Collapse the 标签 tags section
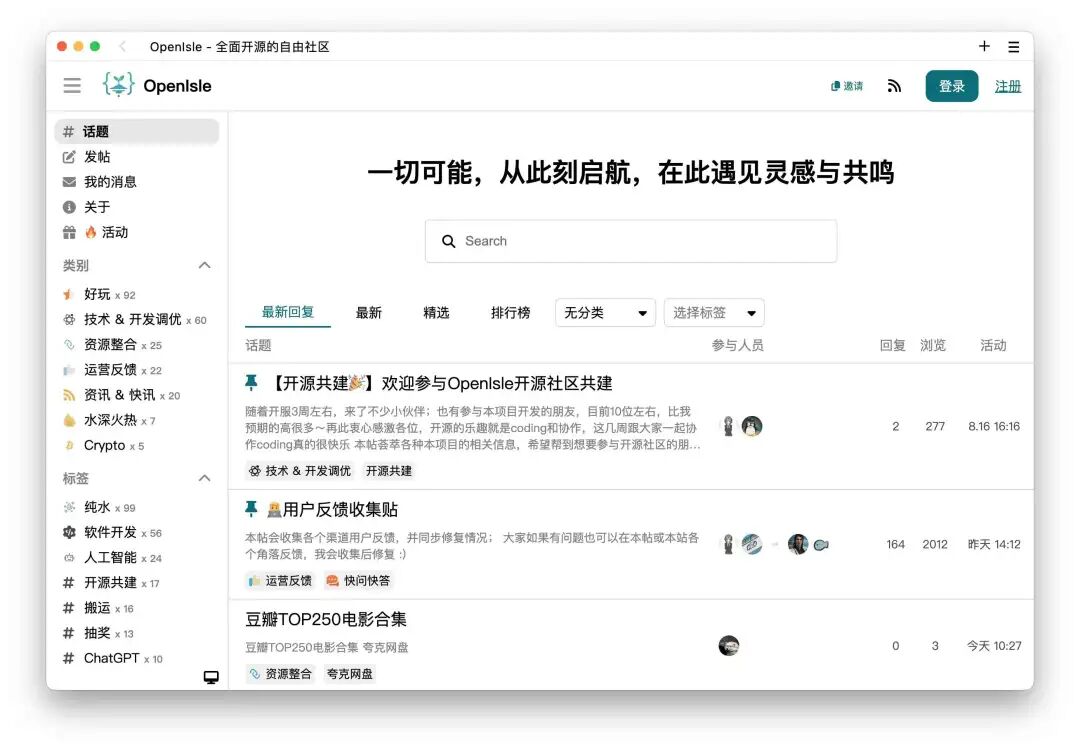The image size is (1080, 751). 204,478
